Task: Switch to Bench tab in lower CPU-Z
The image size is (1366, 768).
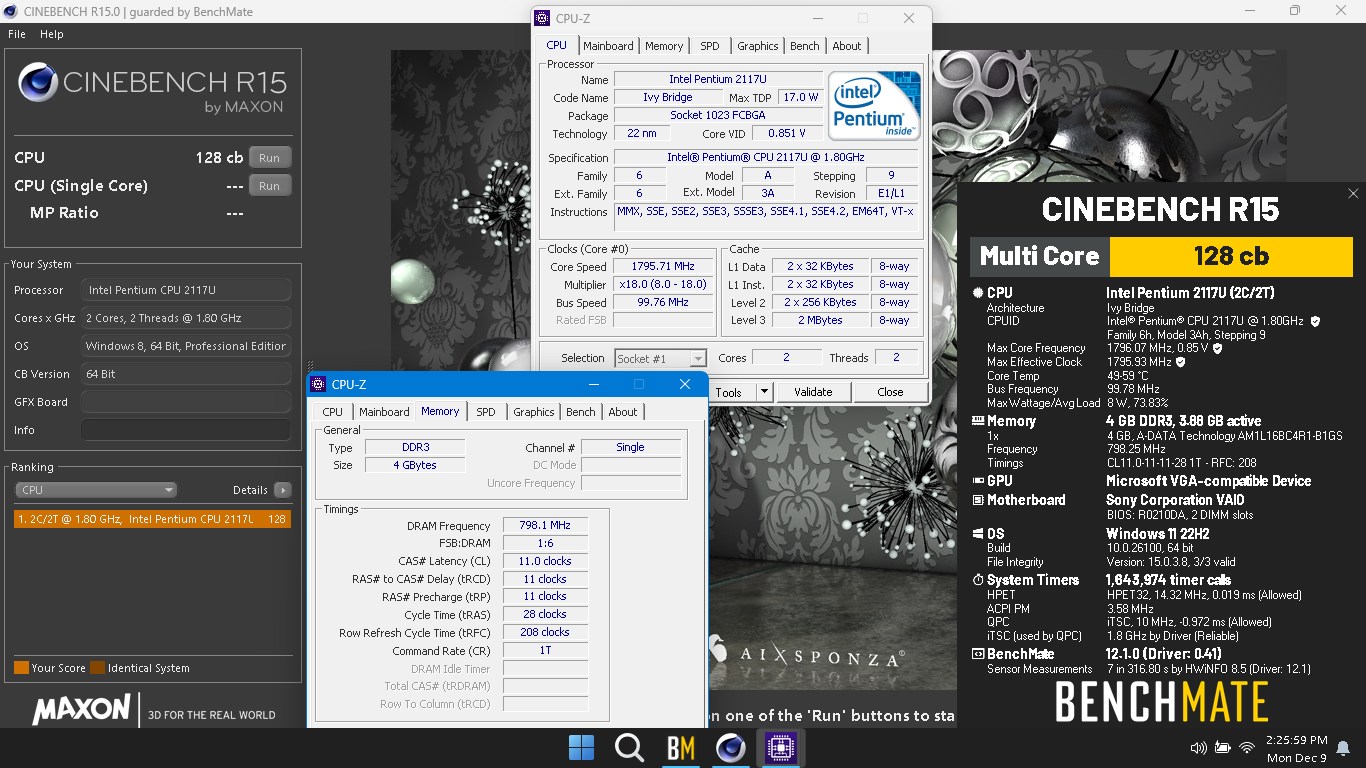Action: pyautogui.click(x=581, y=412)
